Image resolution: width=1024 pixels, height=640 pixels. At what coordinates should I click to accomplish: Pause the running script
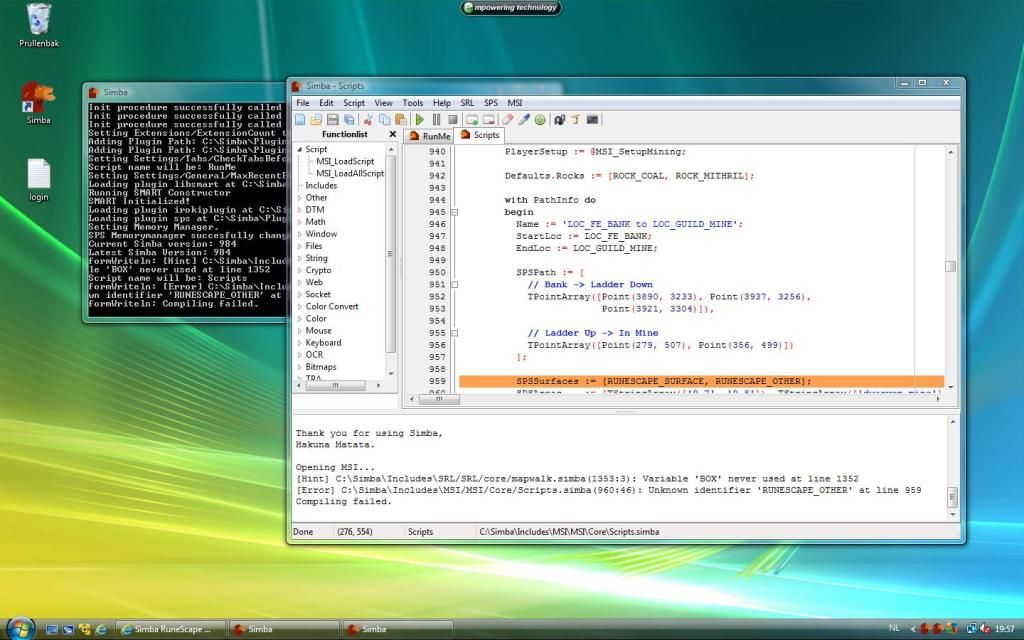(x=436, y=120)
